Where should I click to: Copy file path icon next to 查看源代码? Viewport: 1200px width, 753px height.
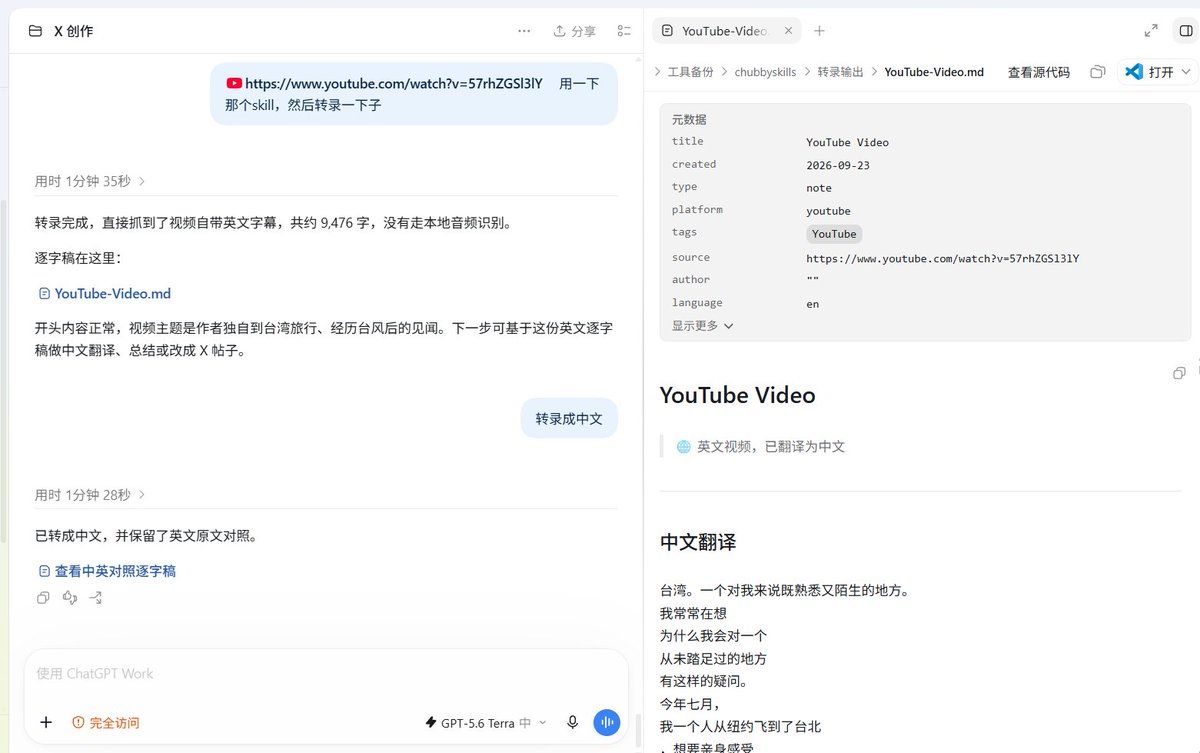coord(1098,72)
